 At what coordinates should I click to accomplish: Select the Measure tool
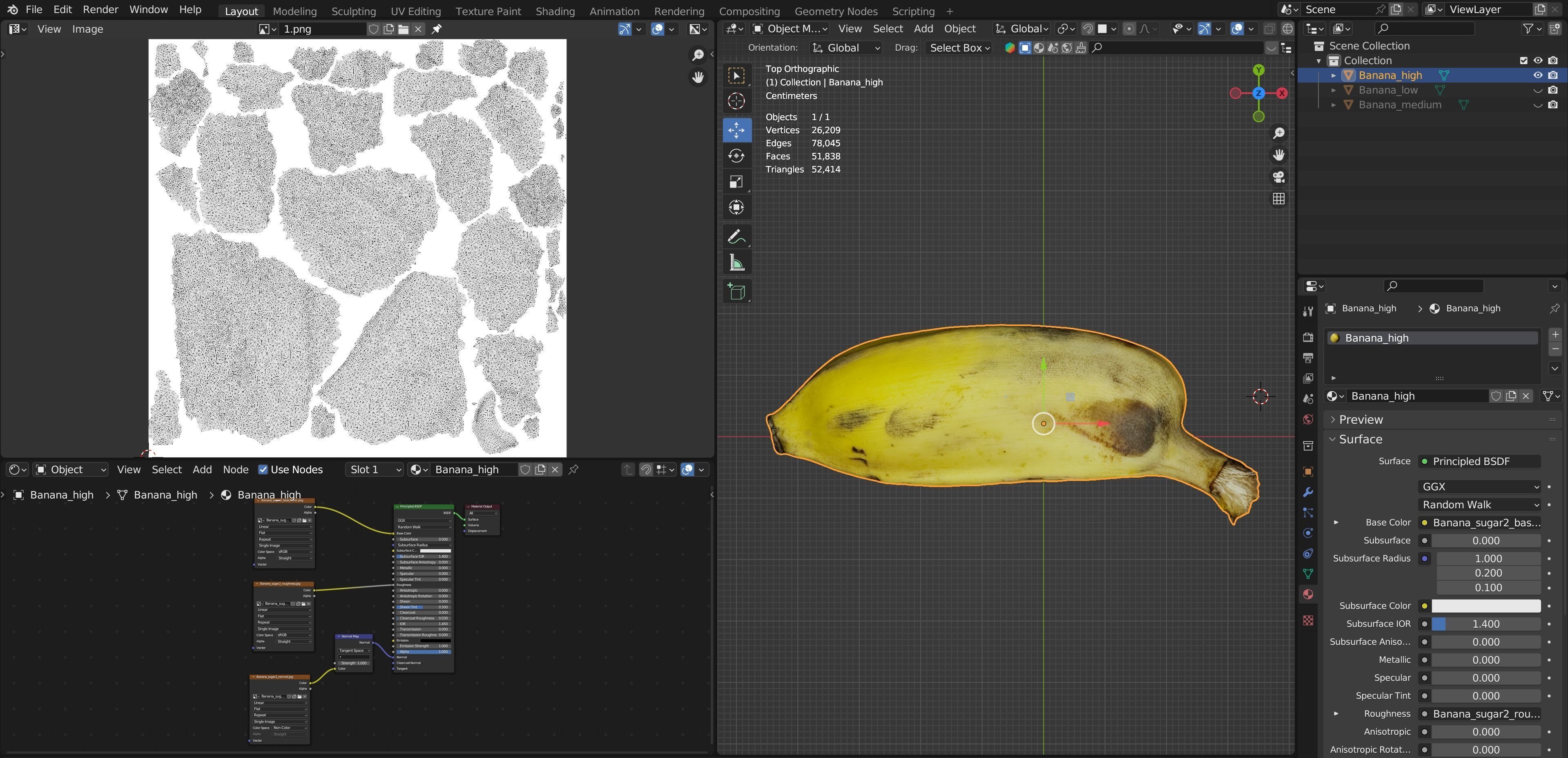(x=736, y=263)
